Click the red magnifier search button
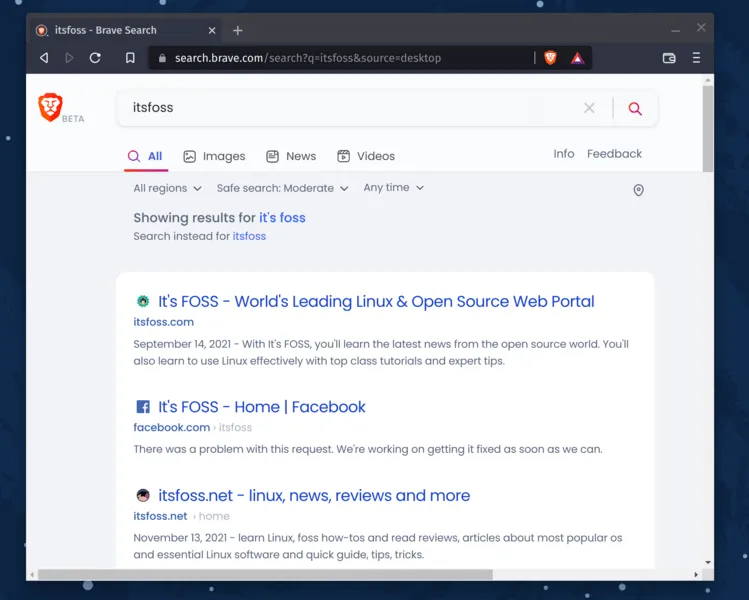 coord(635,108)
